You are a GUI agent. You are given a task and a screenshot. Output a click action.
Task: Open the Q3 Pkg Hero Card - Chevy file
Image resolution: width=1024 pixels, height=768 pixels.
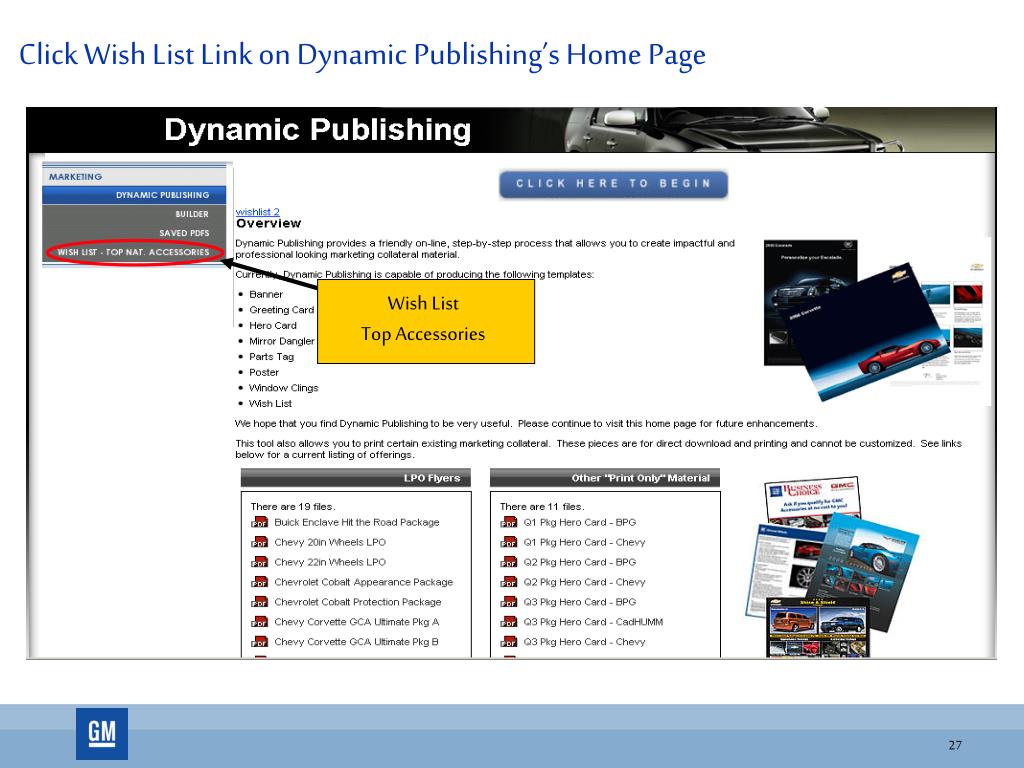point(584,642)
